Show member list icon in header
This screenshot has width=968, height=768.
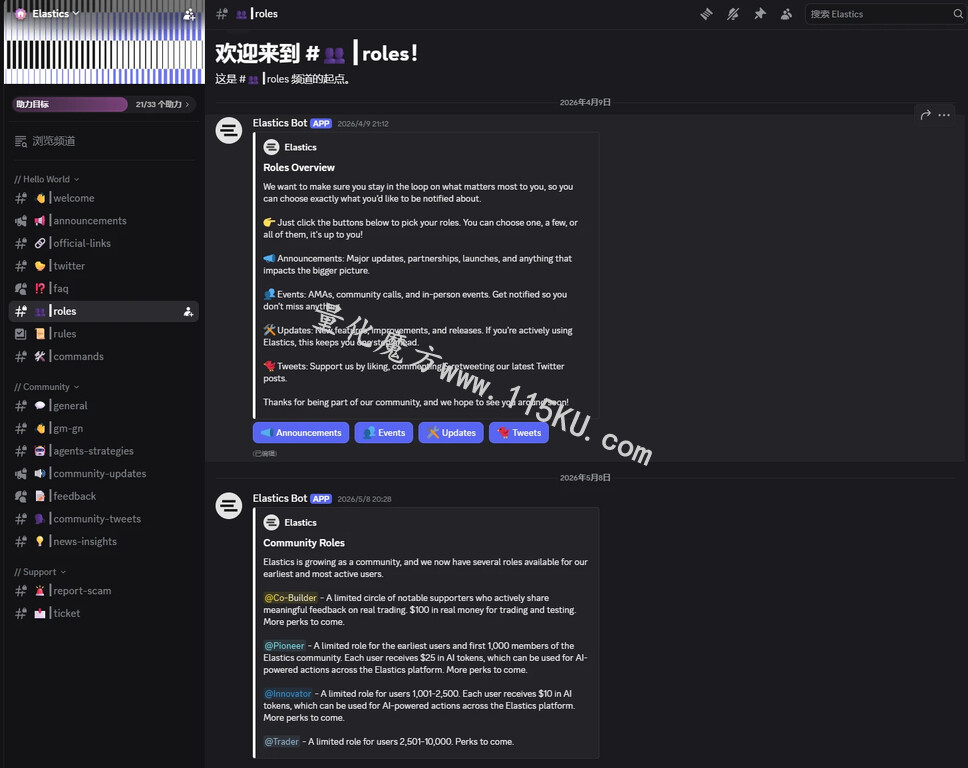pos(786,14)
